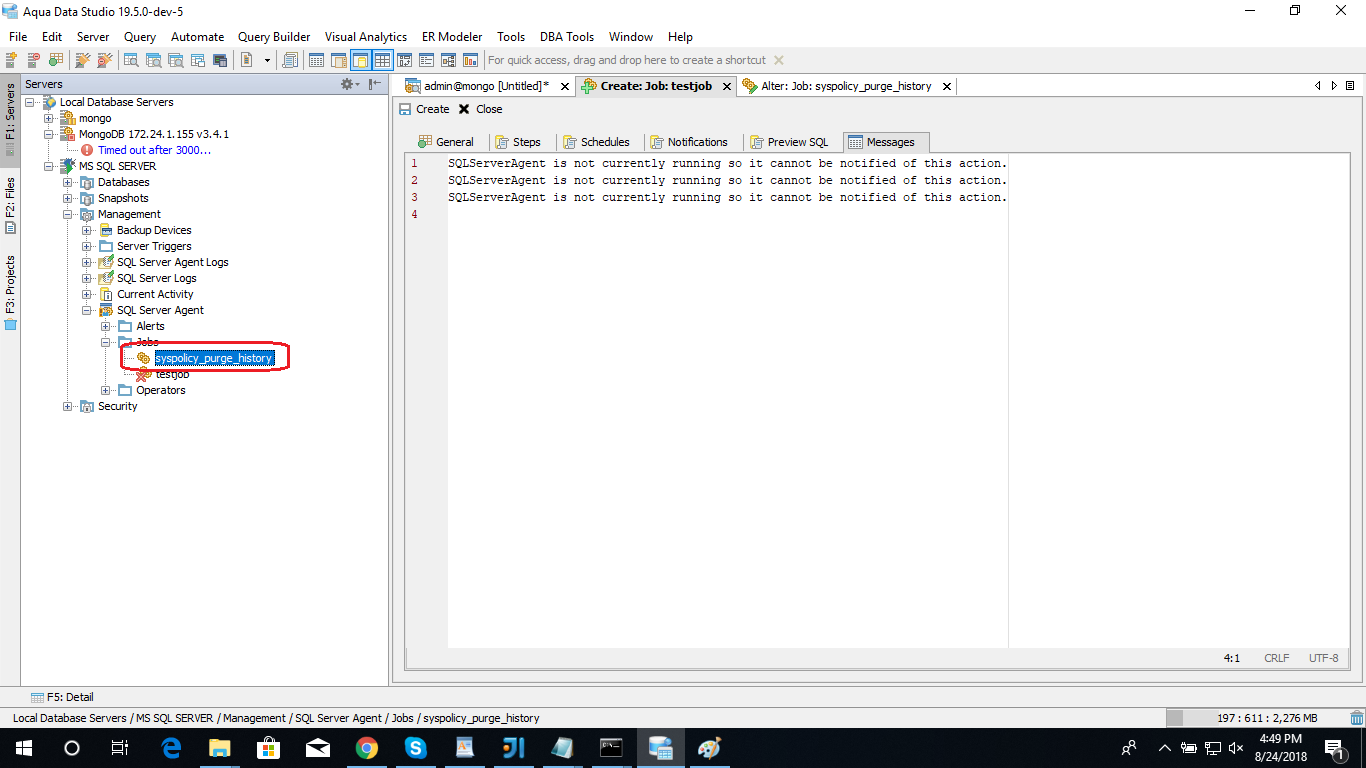Screen dimensions: 1366x768
Task: Toggle the F5: Detail bottom panel
Action: (62, 697)
